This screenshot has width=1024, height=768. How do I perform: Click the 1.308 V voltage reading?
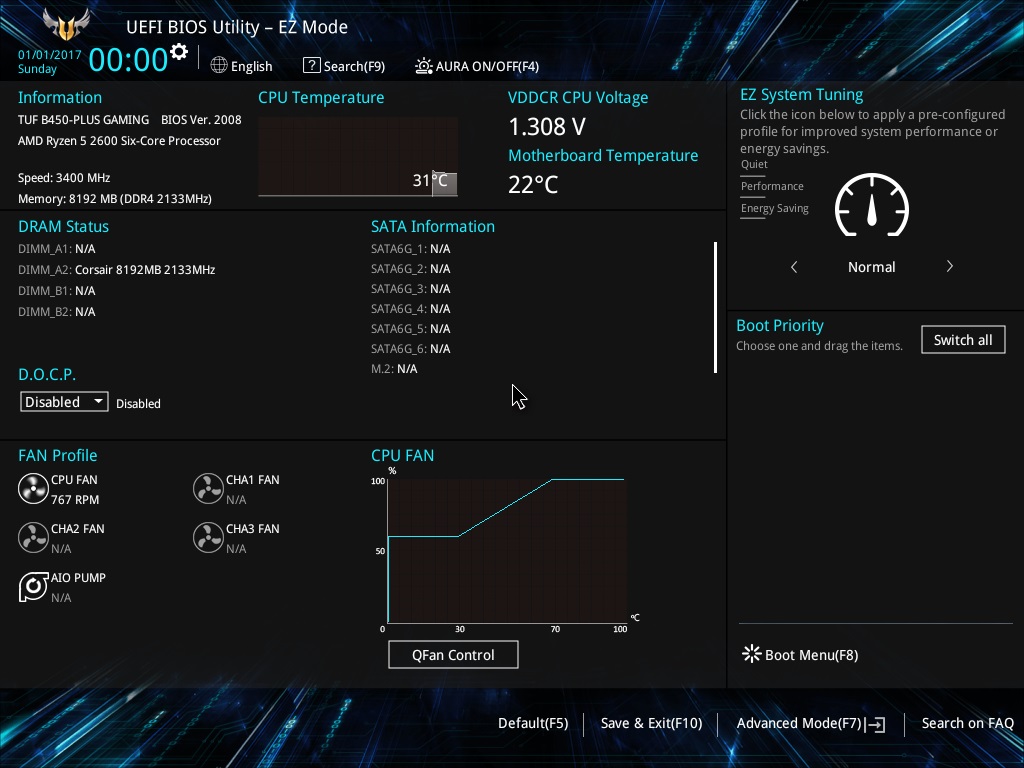tap(547, 127)
